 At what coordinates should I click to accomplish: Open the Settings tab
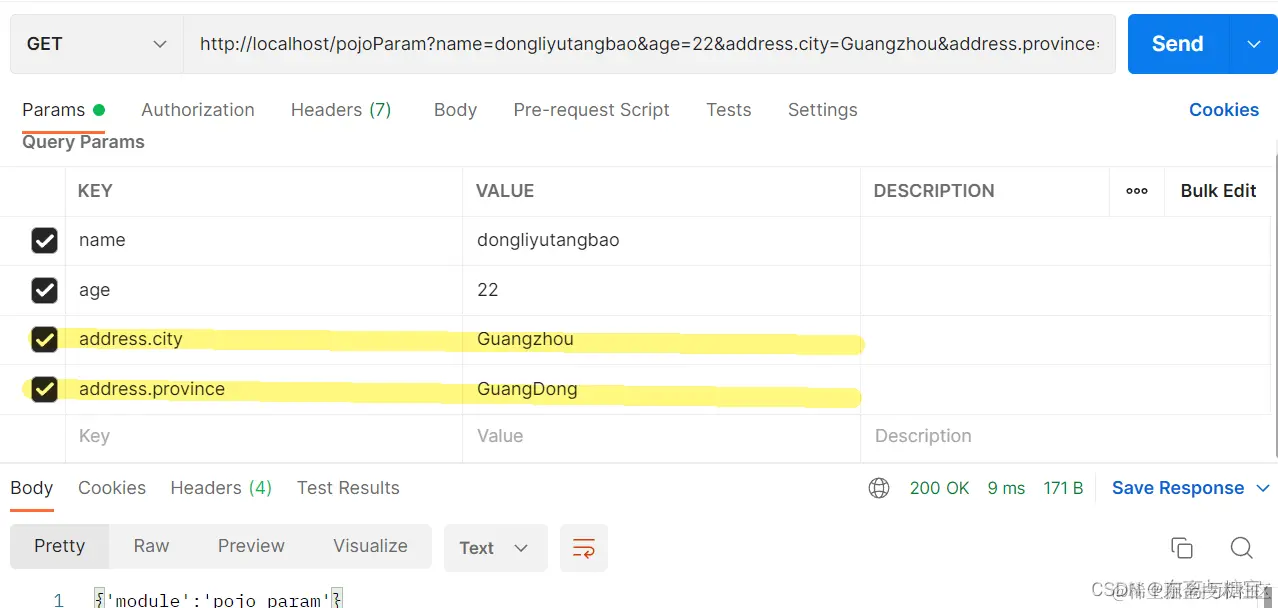[822, 110]
